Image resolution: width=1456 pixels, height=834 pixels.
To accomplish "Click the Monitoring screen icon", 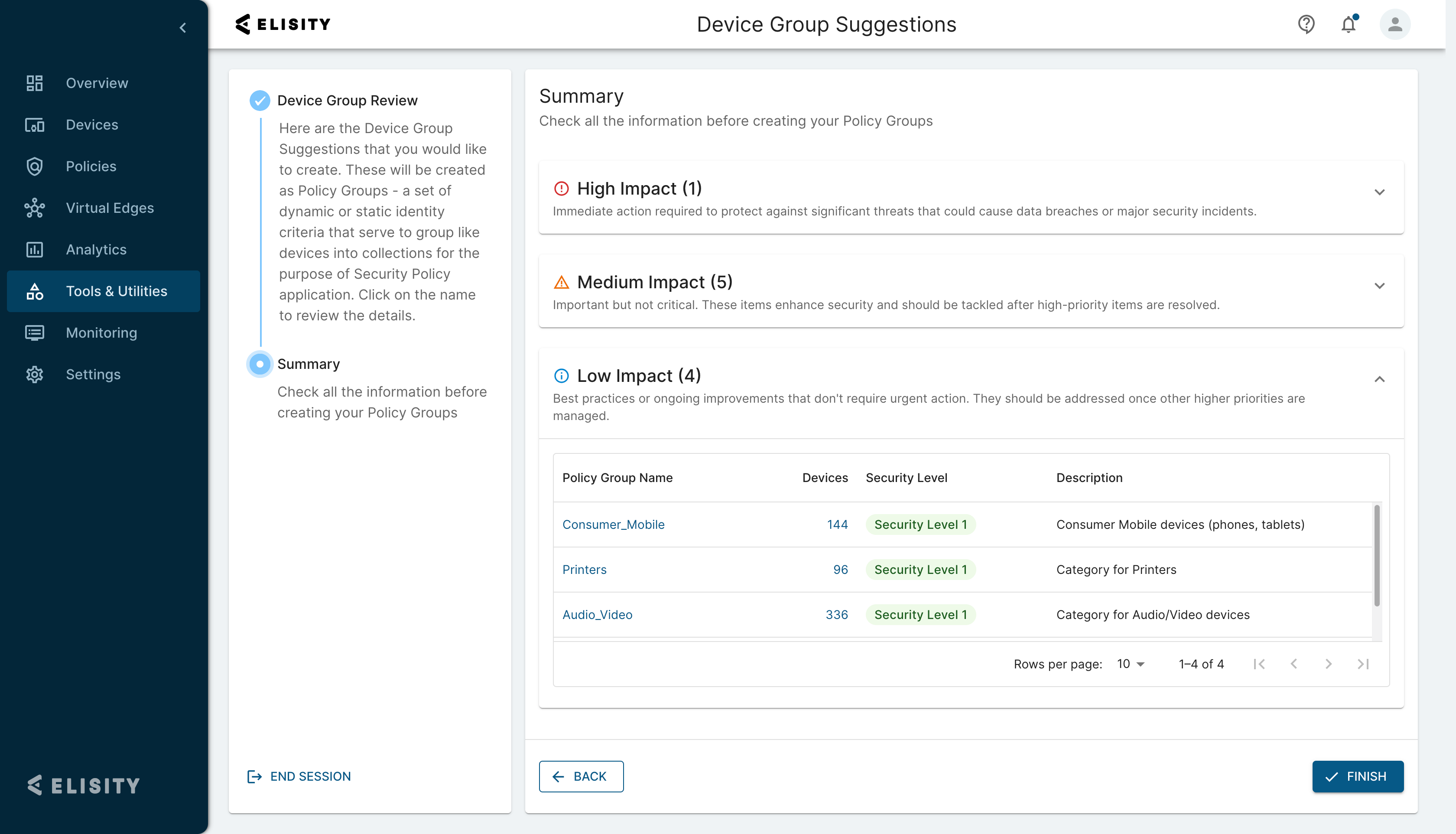I will coord(34,333).
